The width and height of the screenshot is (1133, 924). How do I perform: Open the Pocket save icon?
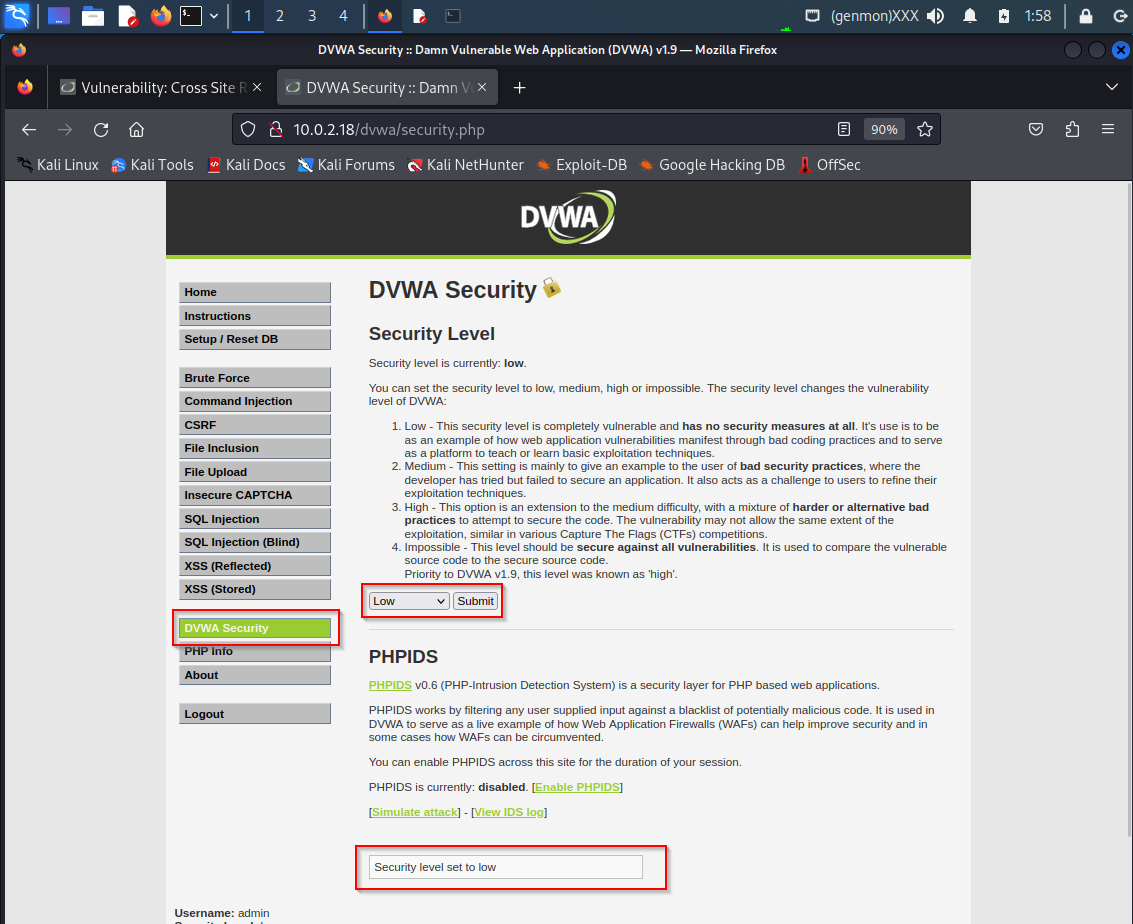click(x=1035, y=129)
